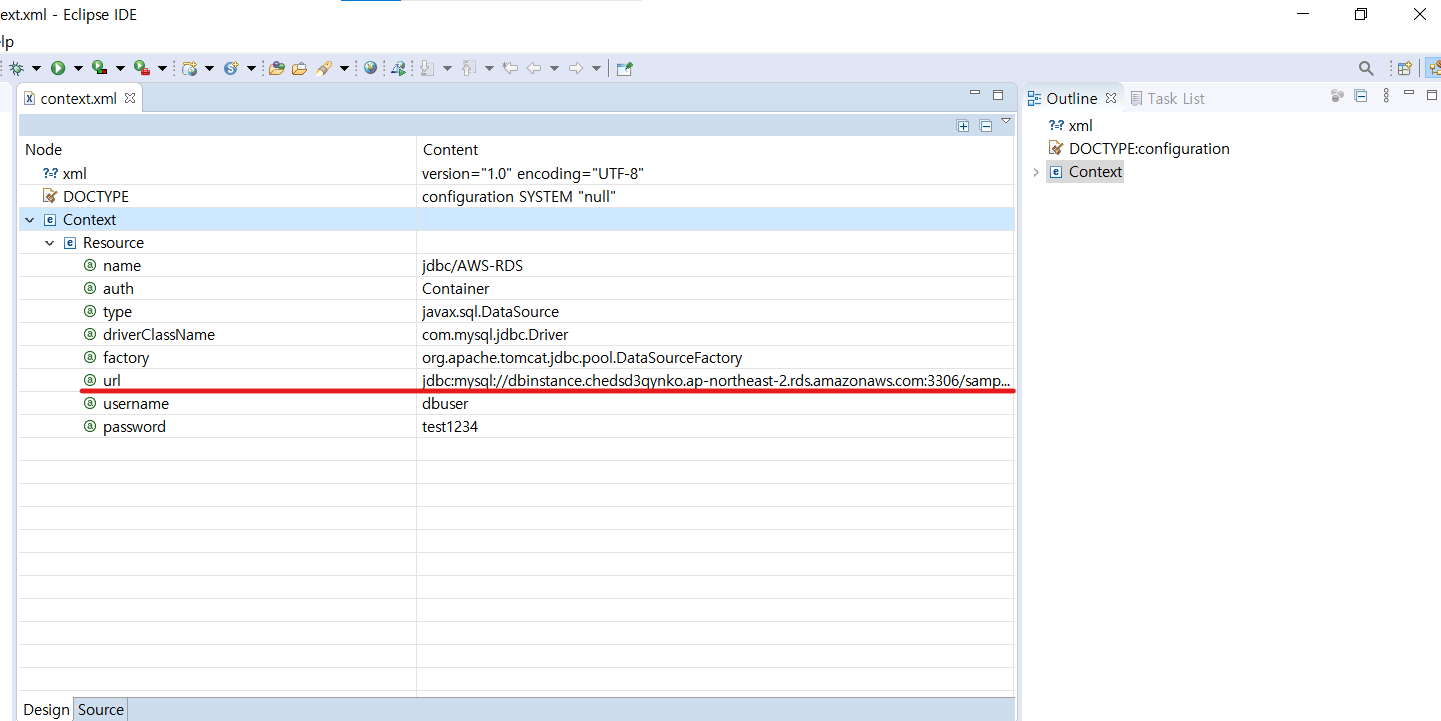This screenshot has height=721, width=1441.
Task: Open the New Web Project dropdown arrow
Action: 209,68
